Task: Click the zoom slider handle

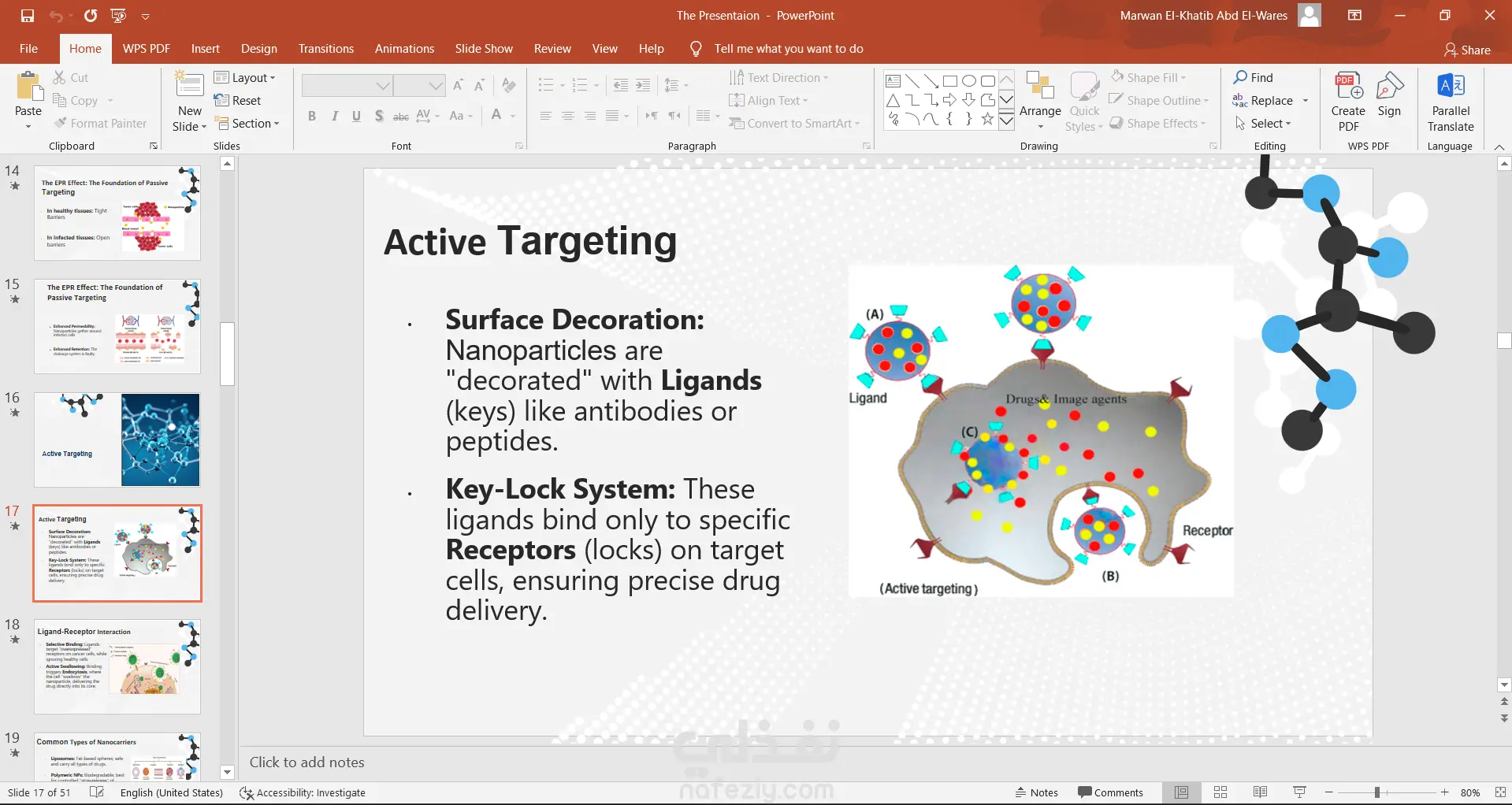Action: coord(1376,792)
